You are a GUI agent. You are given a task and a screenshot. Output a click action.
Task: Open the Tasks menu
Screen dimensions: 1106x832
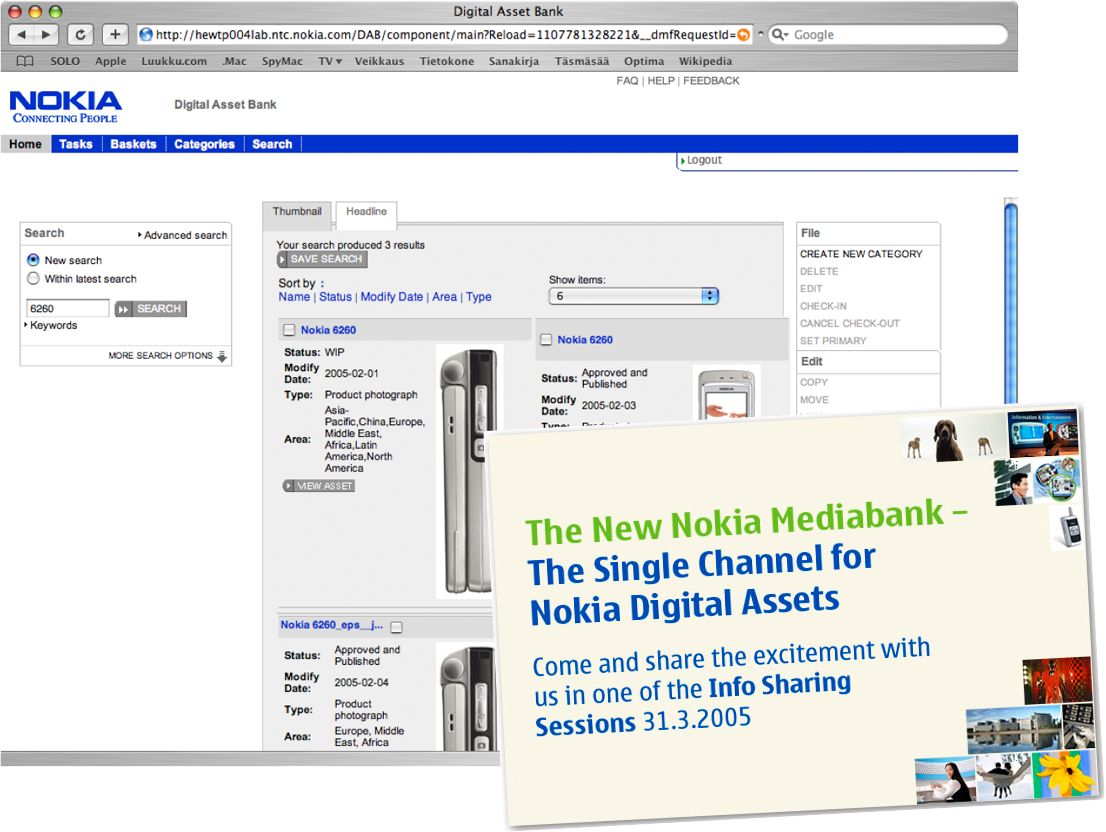click(75, 144)
